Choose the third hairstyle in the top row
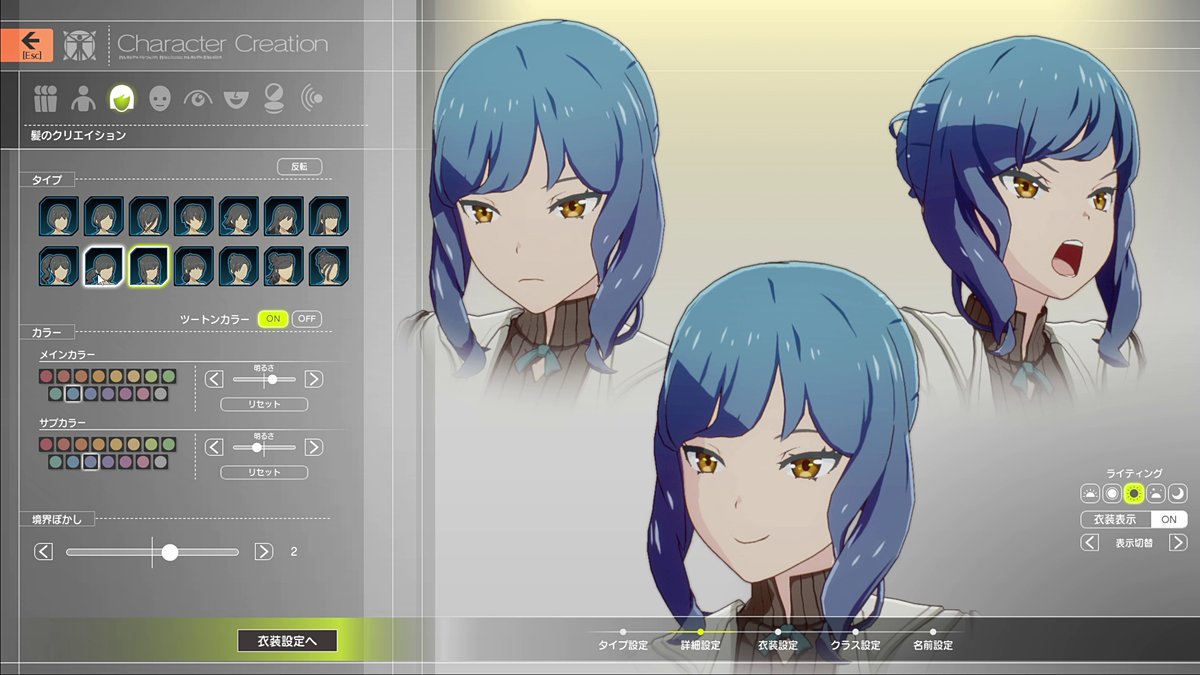 coord(149,215)
